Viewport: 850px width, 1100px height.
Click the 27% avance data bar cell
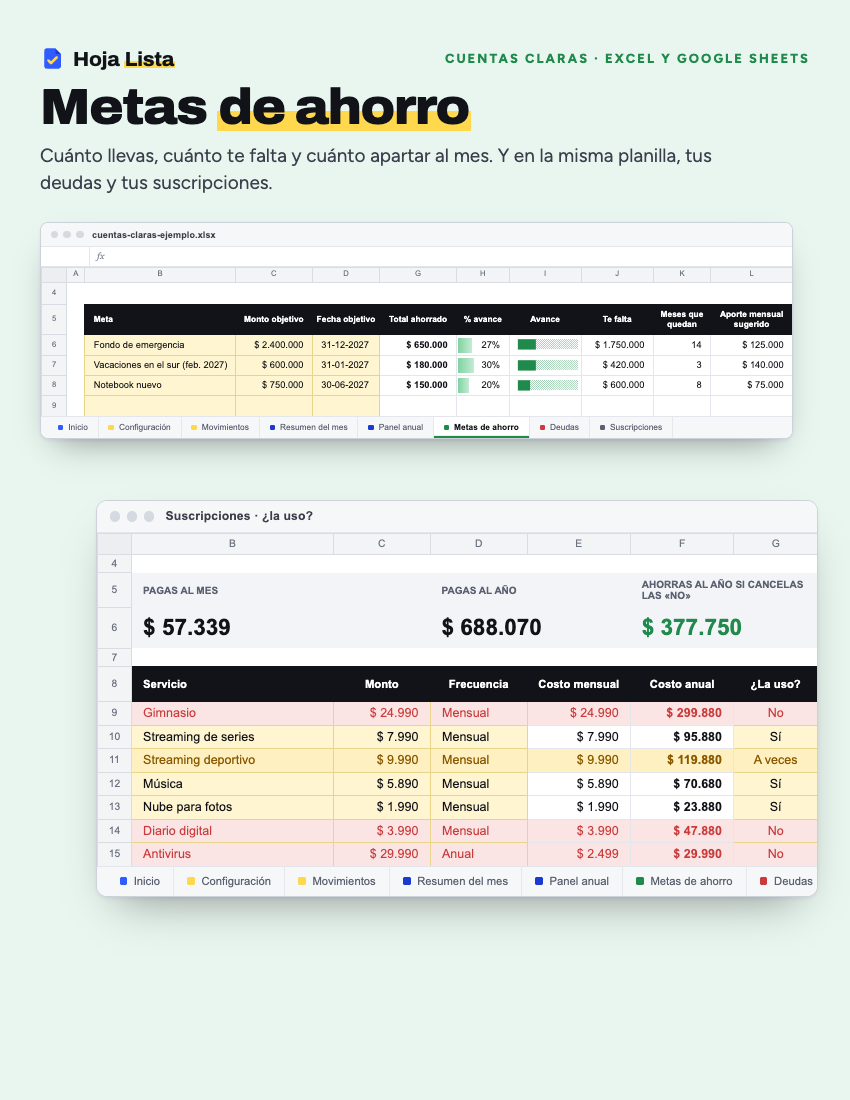pos(483,344)
